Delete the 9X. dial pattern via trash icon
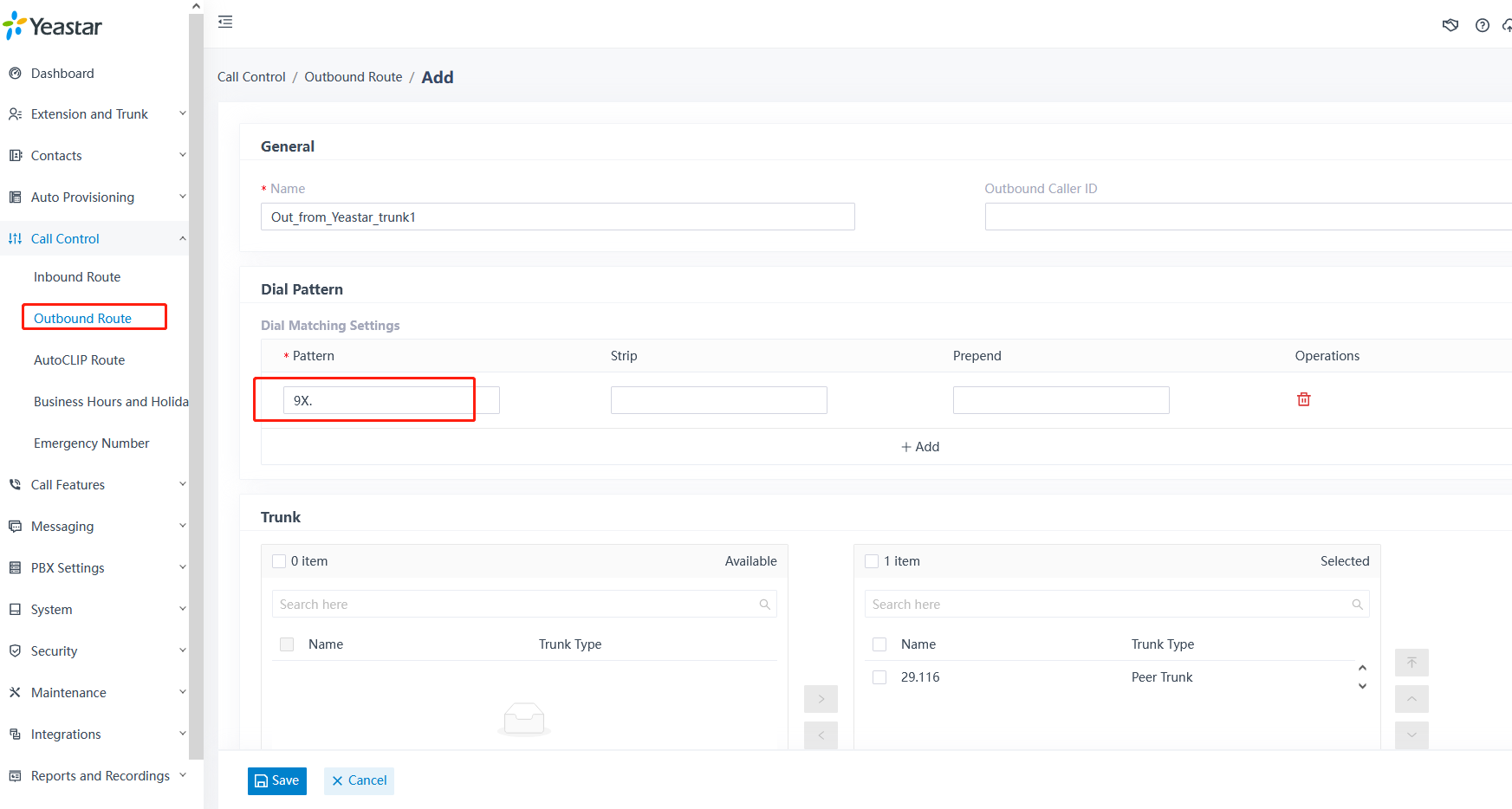Image resolution: width=1512 pixels, height=809 pixels. coord(1304,399)
